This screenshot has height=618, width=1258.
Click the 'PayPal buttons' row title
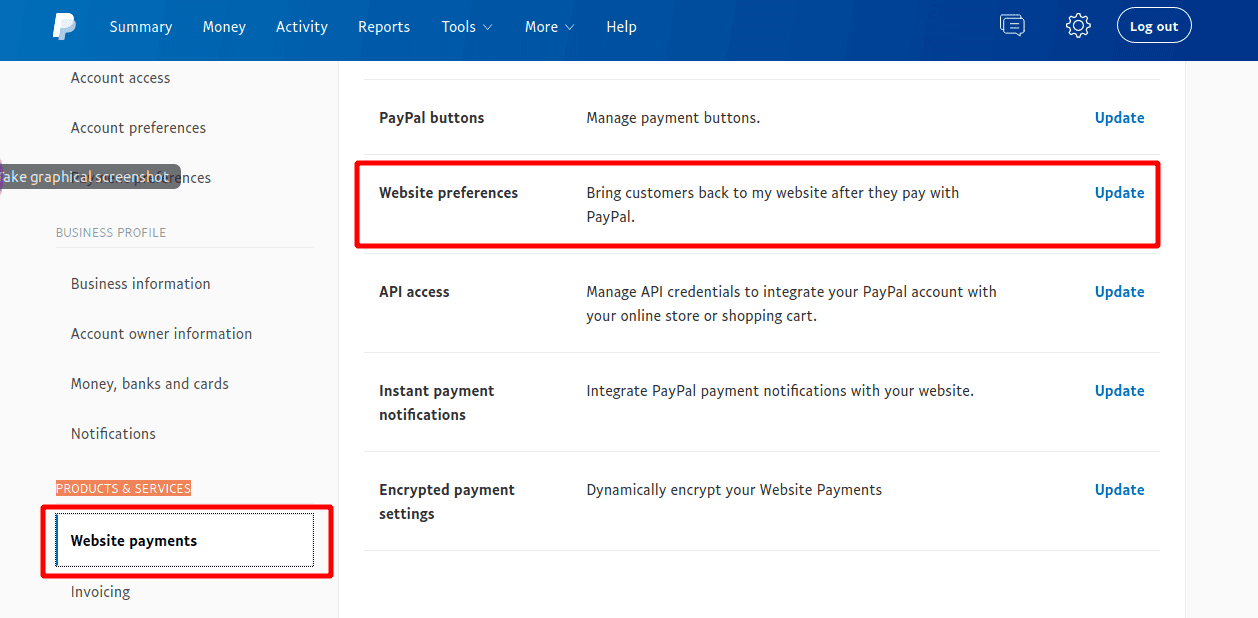431,118
